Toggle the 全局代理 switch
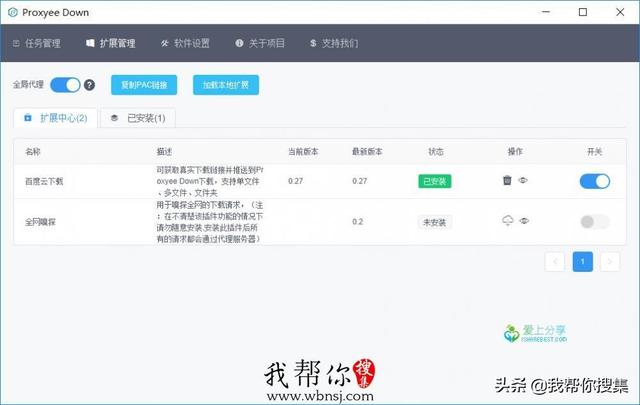 (65, 85)
